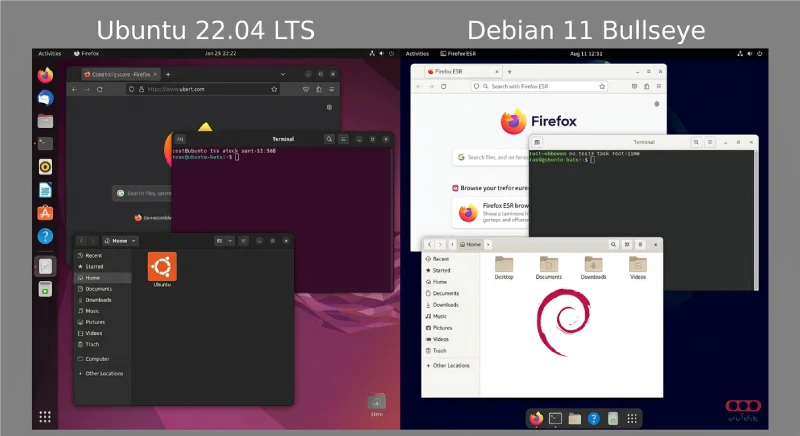This screenshot has width=800, height=436.
Task: Go back in Ubuntu Firefox window
Action: [x=74, y=89]
